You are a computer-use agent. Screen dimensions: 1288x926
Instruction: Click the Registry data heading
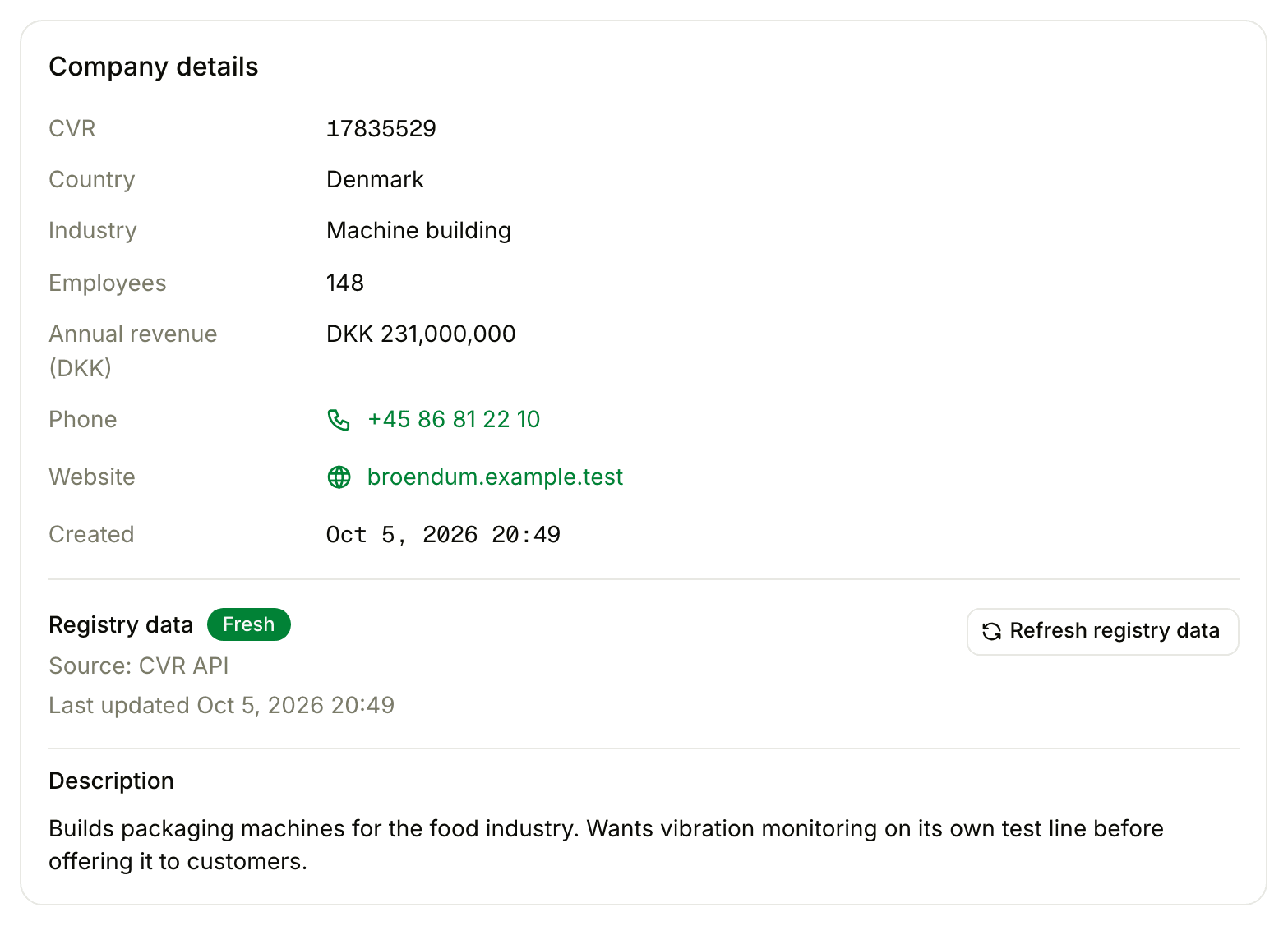point(121,625)
